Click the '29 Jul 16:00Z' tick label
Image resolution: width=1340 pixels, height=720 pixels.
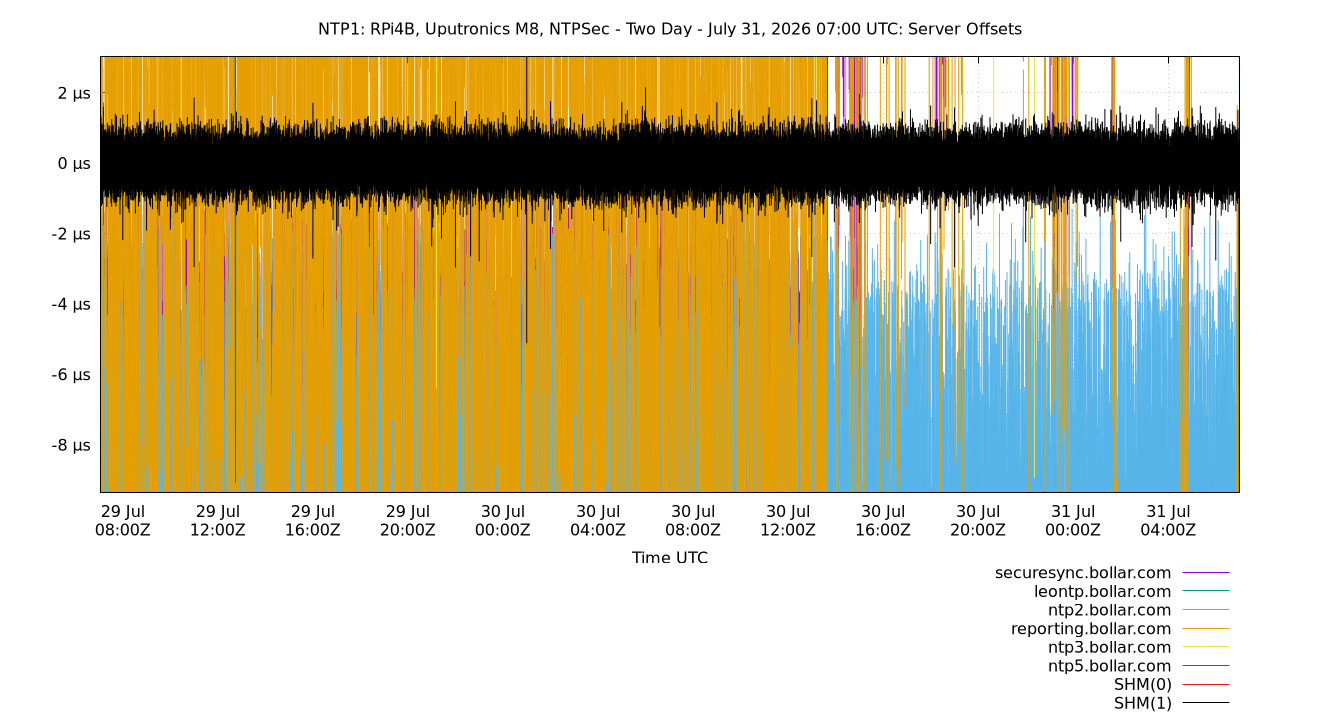pos(313,521)
